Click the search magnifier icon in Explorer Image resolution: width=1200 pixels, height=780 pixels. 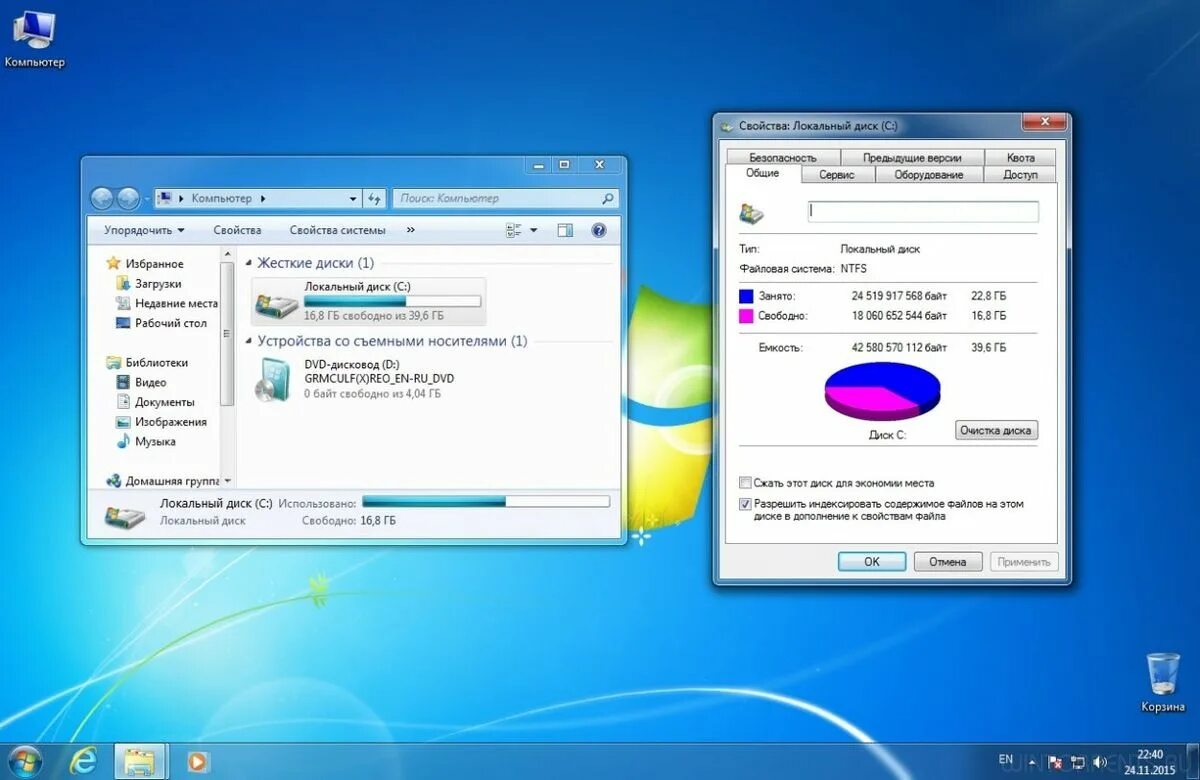608,198
